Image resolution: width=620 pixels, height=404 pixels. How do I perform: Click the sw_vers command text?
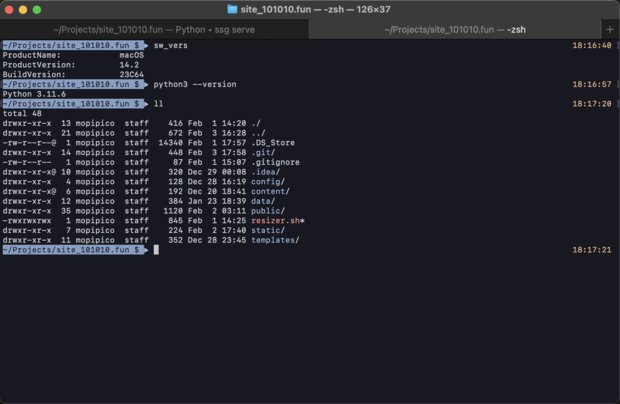point(170,45)
